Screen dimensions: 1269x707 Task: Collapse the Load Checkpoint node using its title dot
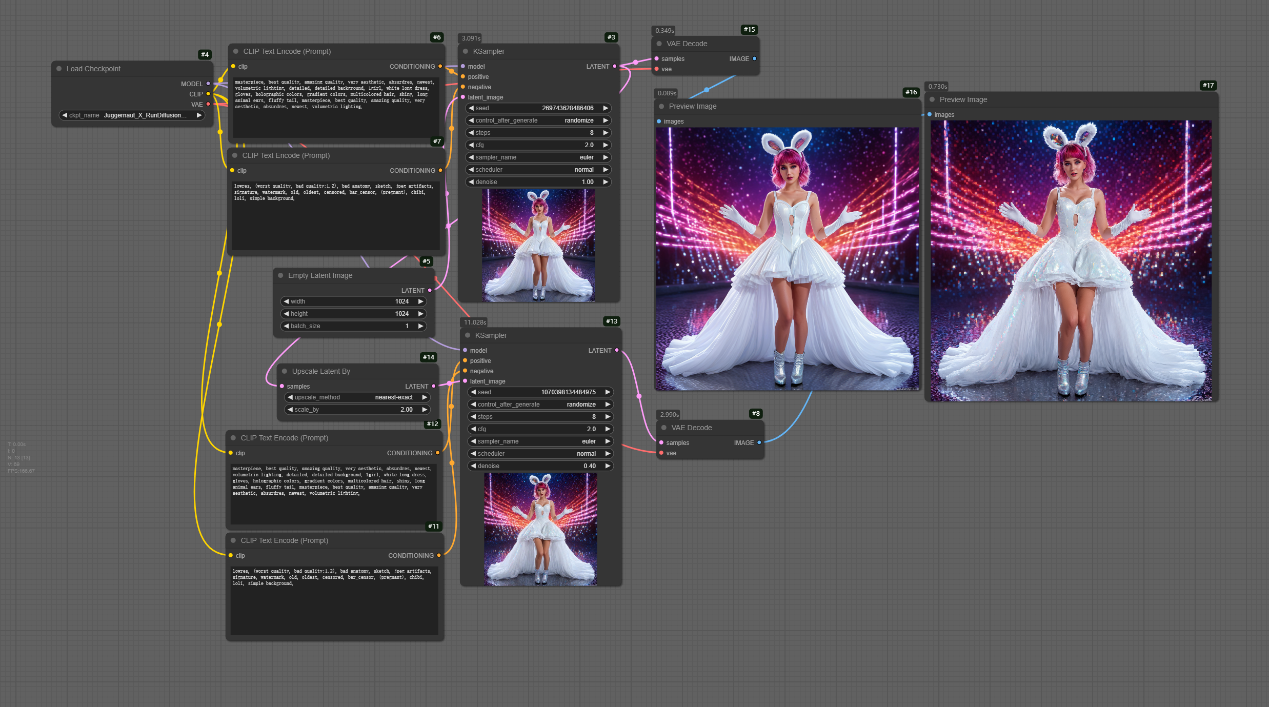(60, 68)
